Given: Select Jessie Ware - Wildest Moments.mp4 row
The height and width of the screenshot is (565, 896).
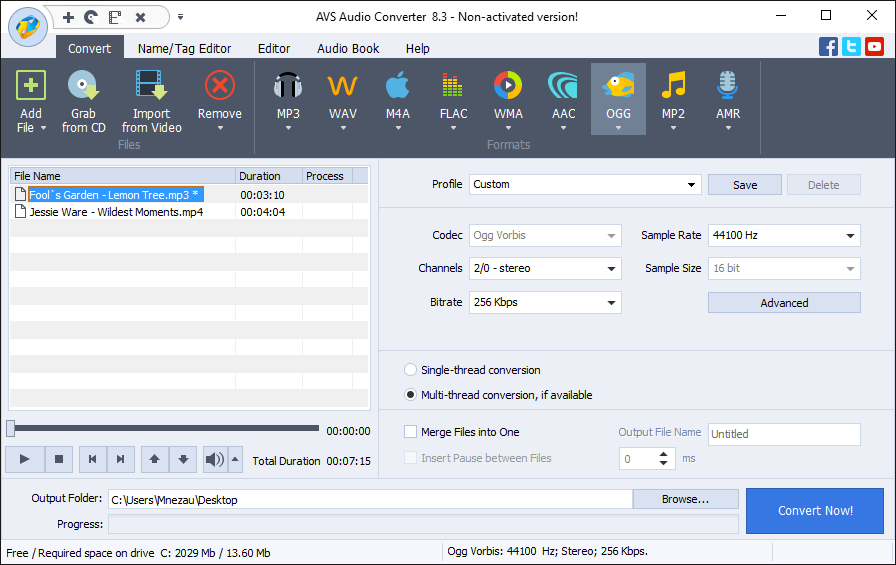Looking at the screenshot, I should click(x=189, y=212).
